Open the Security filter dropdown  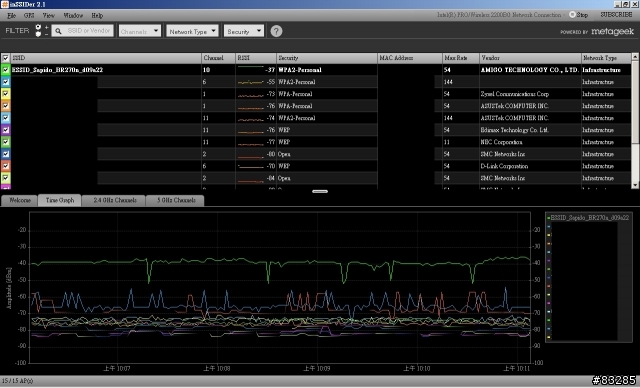[x=244, y=31]
